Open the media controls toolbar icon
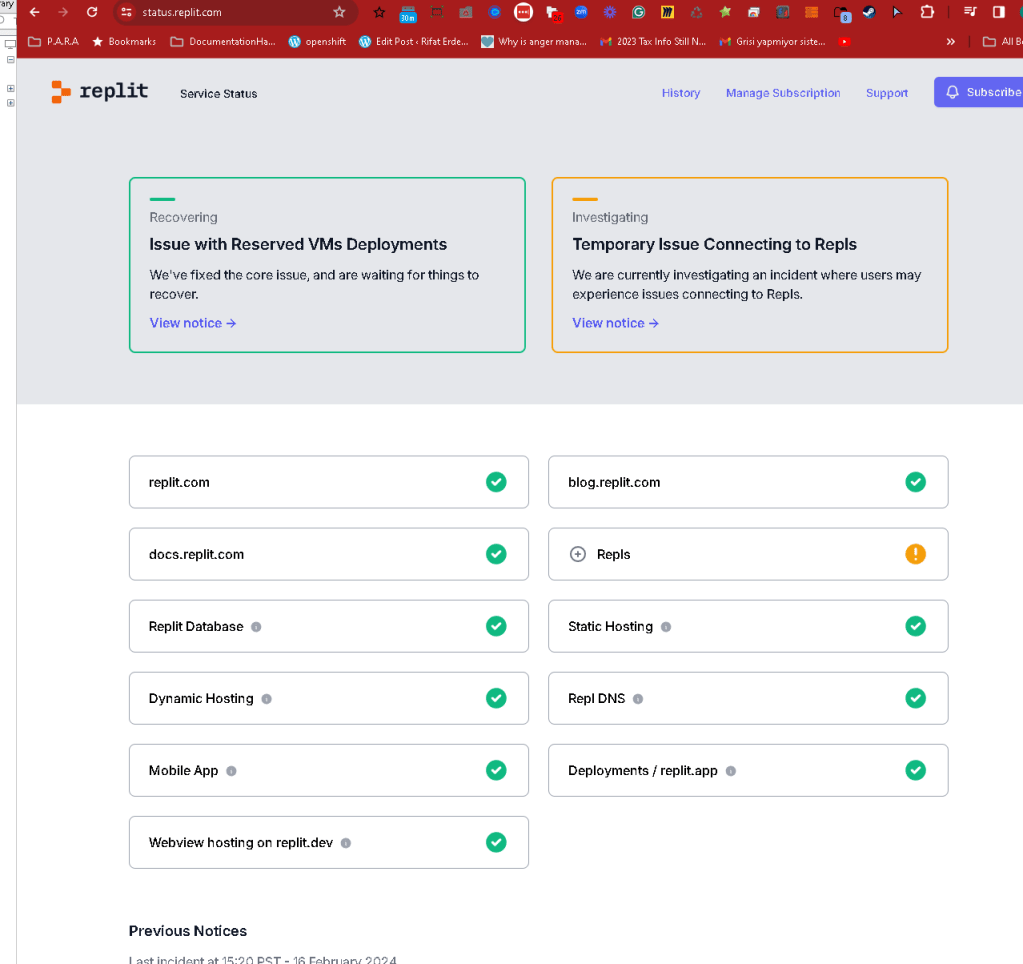The height and width of the screenshot is (964, 1023). [970, 12]
